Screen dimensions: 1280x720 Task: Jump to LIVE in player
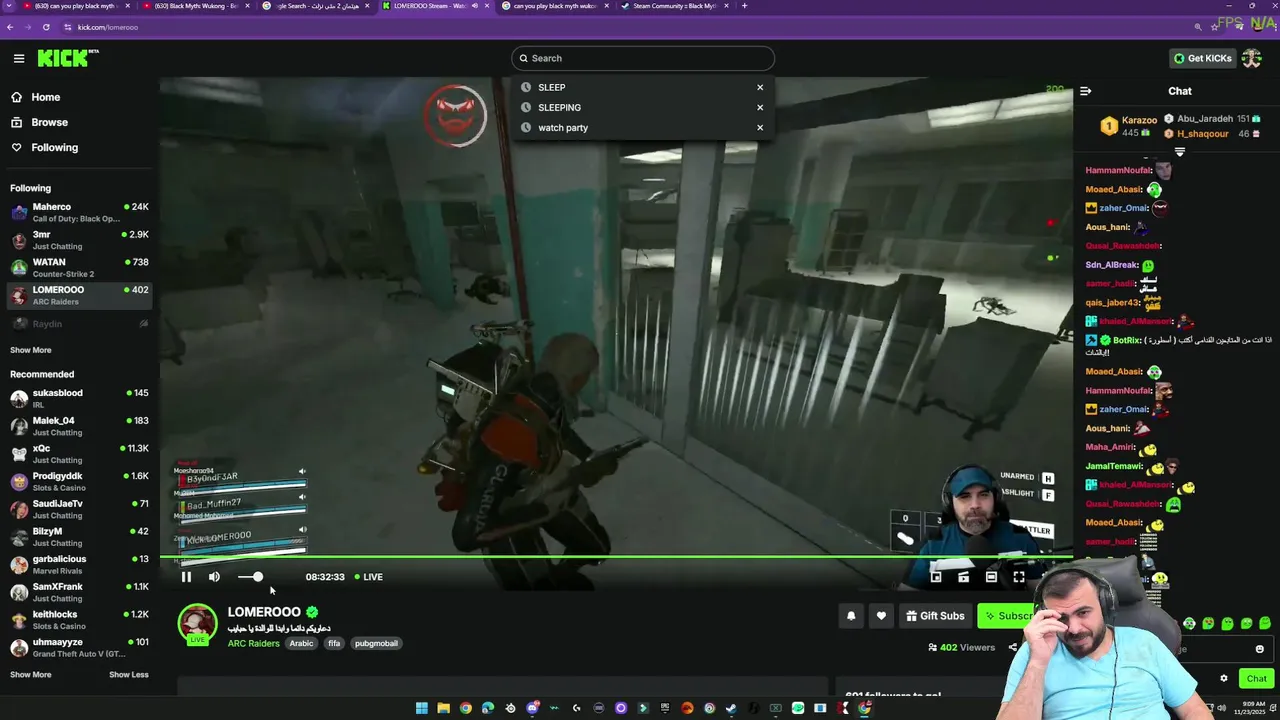point(368,577)
